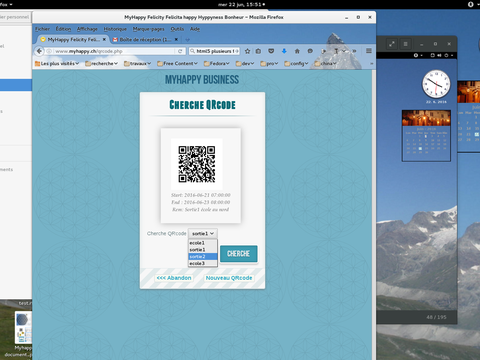This screenshot has width=480, height=360.
Task: Click the volume icon in the viewer's black bar
Action: tap(439, 55)
